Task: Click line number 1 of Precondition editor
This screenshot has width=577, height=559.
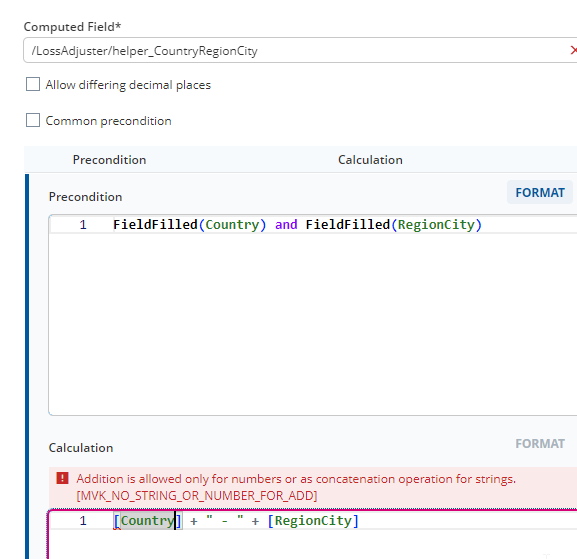Action: [x=83, y=224]
